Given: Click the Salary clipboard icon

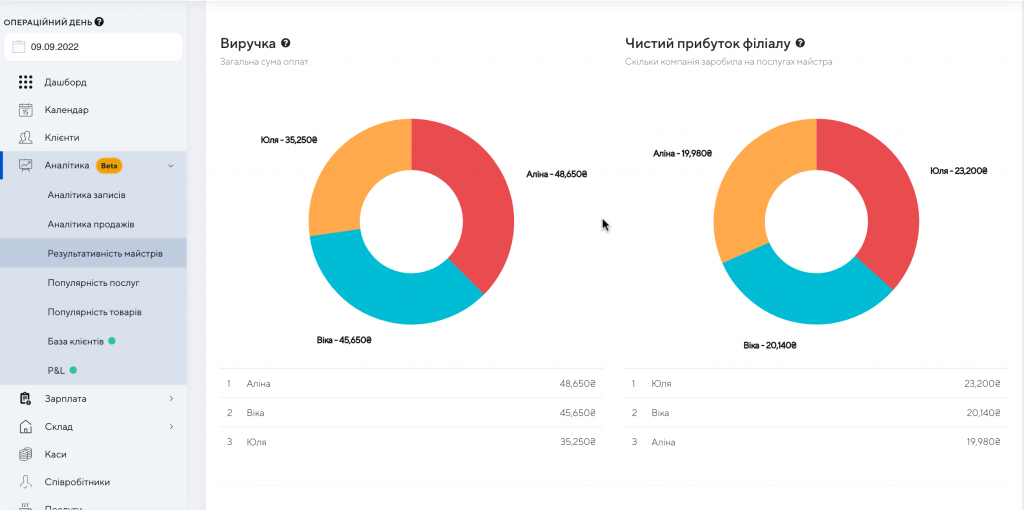Looking at the screenshot, I should [x=26, y=399].
